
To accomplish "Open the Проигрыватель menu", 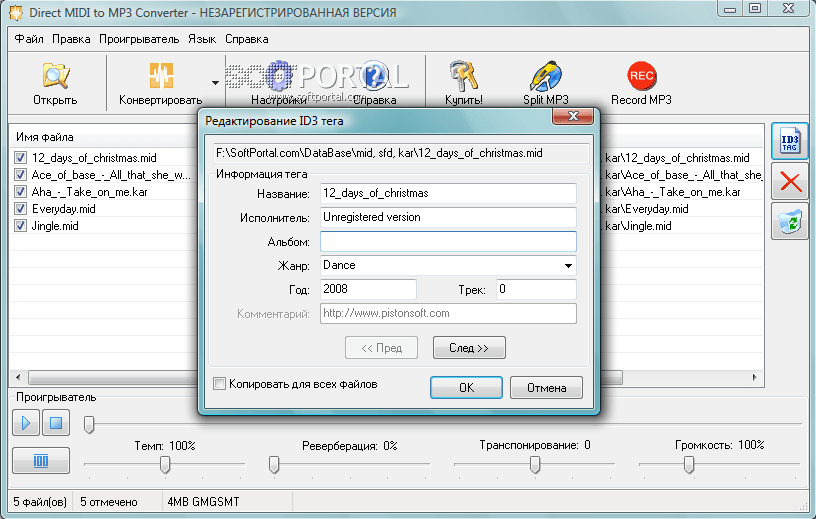I will coord(139,39).
